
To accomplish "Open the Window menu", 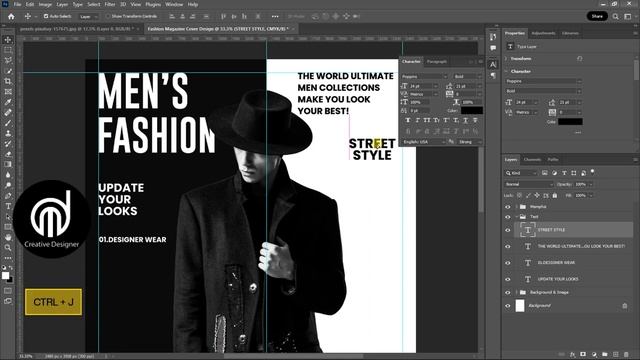I will 174,4.
